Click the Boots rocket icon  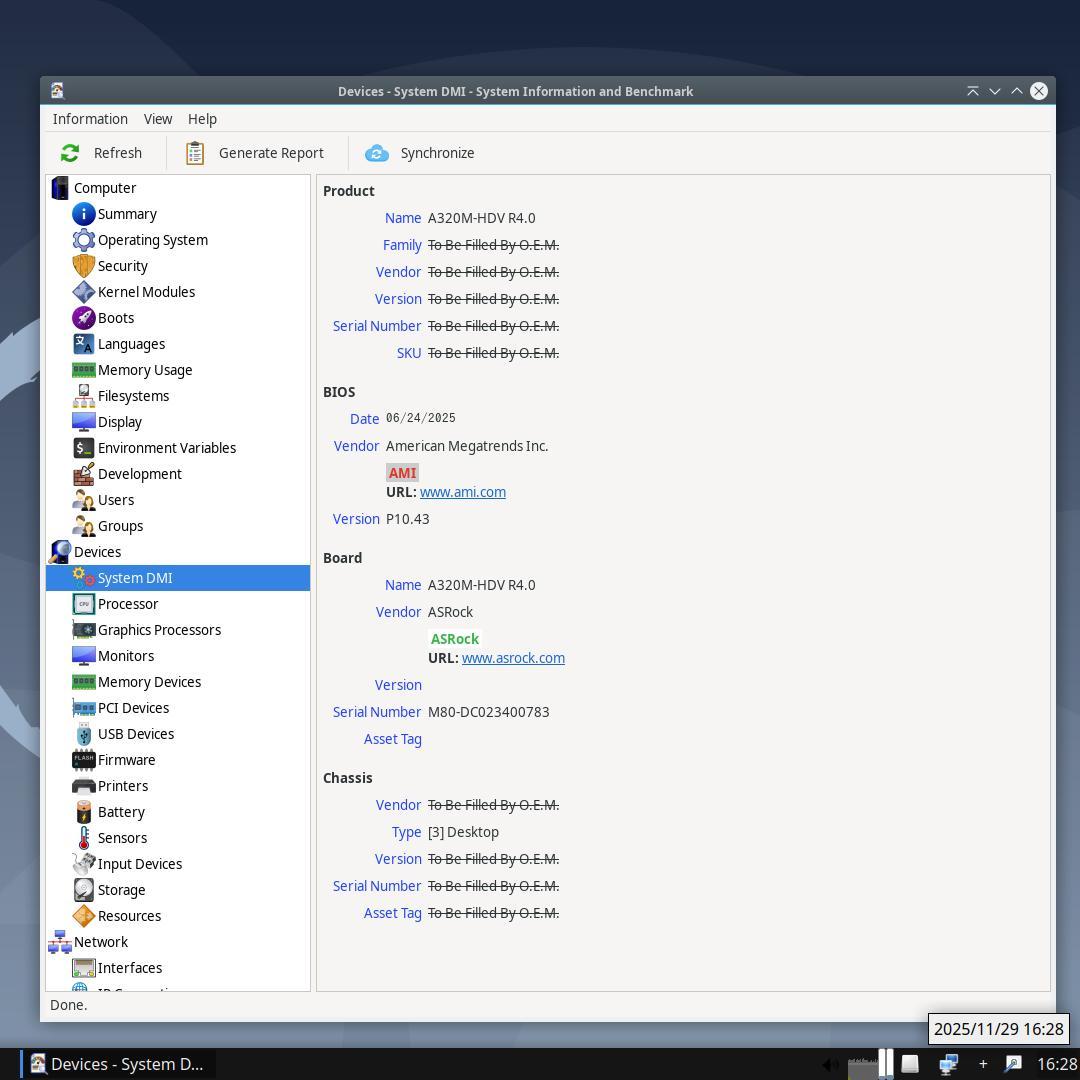click(x=84, y=318)
